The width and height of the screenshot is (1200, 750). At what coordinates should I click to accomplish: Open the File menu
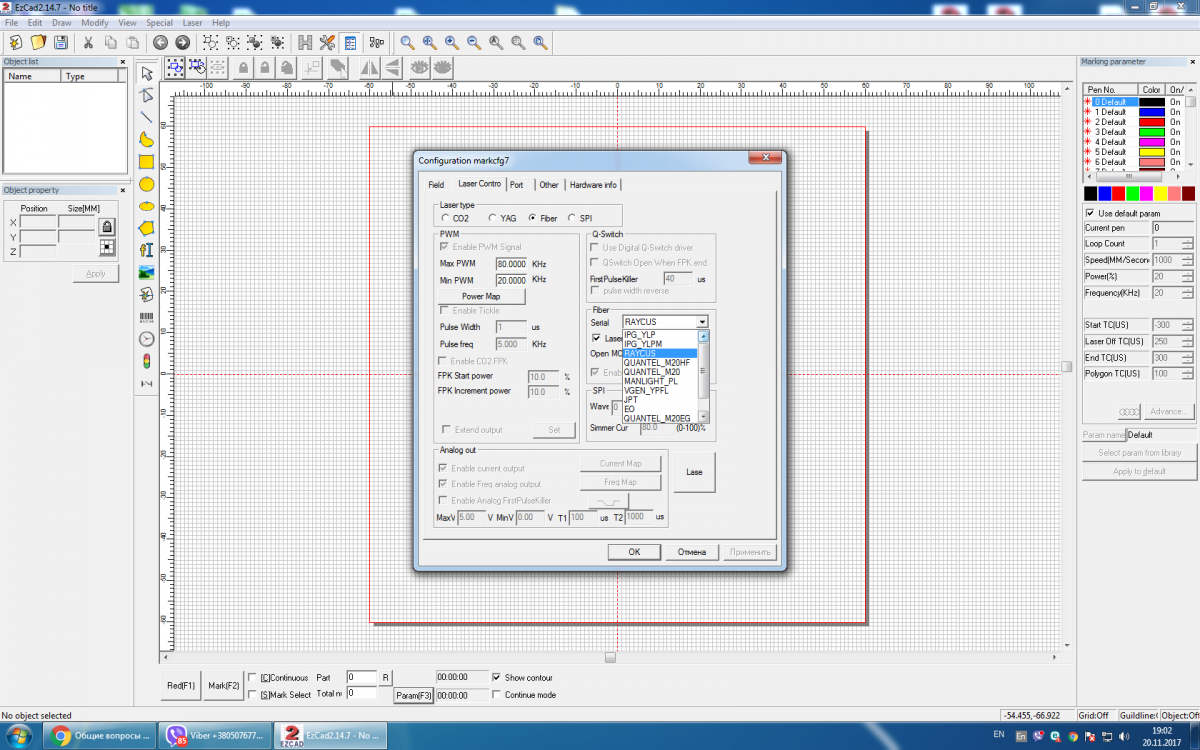pyautogui.click(x=12, y=22)
